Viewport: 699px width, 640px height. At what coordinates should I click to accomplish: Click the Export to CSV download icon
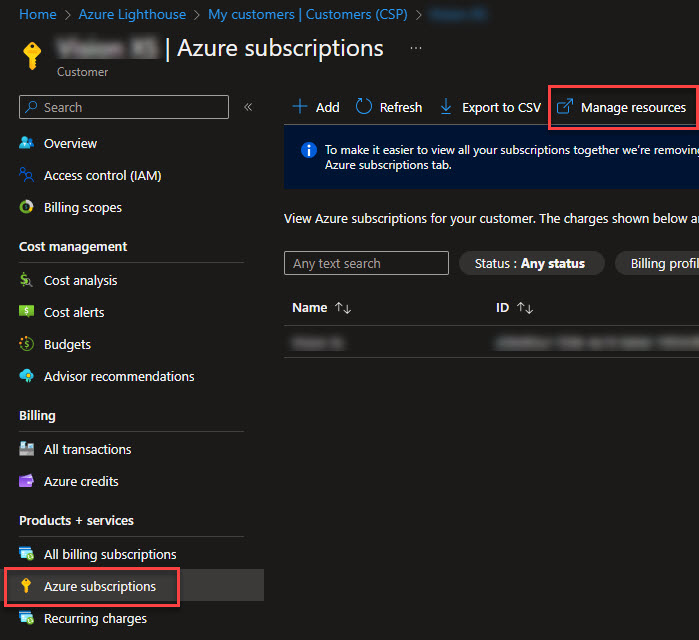click(445, 107)
